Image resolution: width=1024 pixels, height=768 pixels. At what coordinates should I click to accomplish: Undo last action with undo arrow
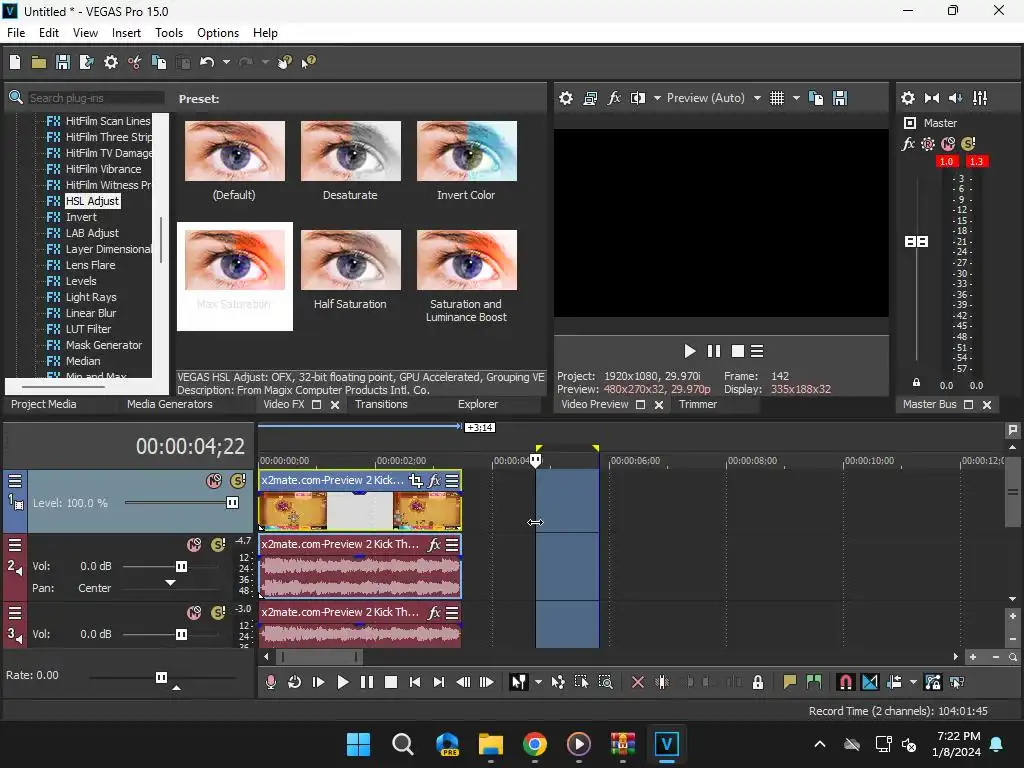[x=207, y=62]
